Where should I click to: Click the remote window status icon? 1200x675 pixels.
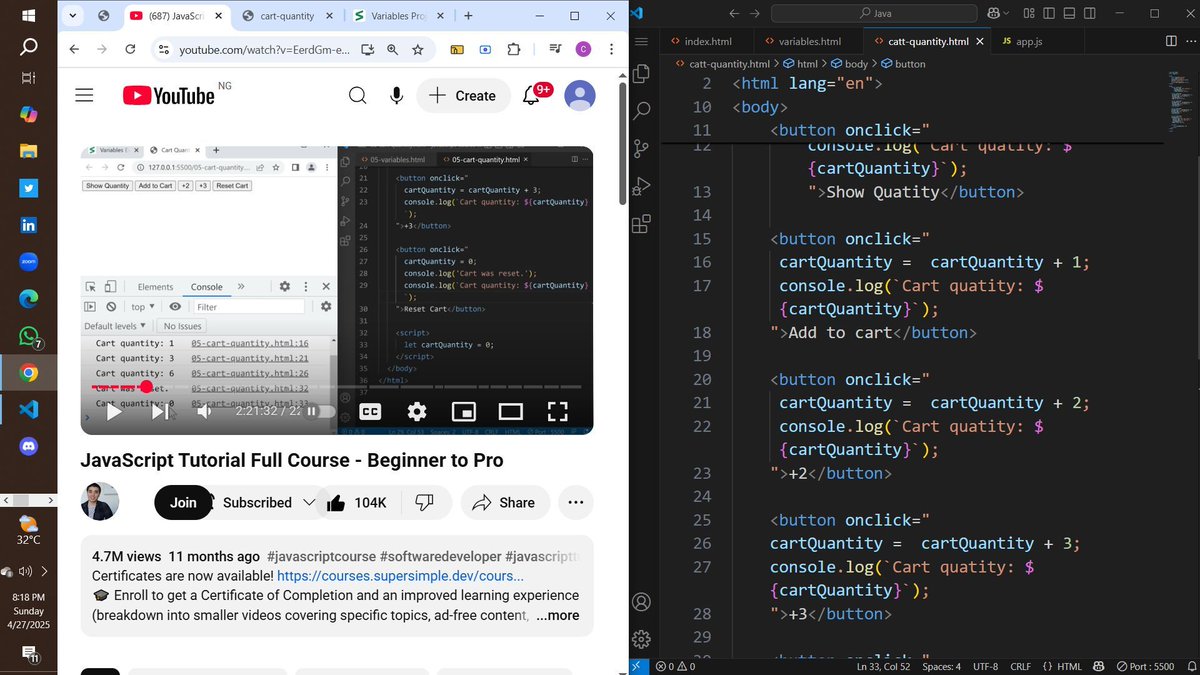639,666
